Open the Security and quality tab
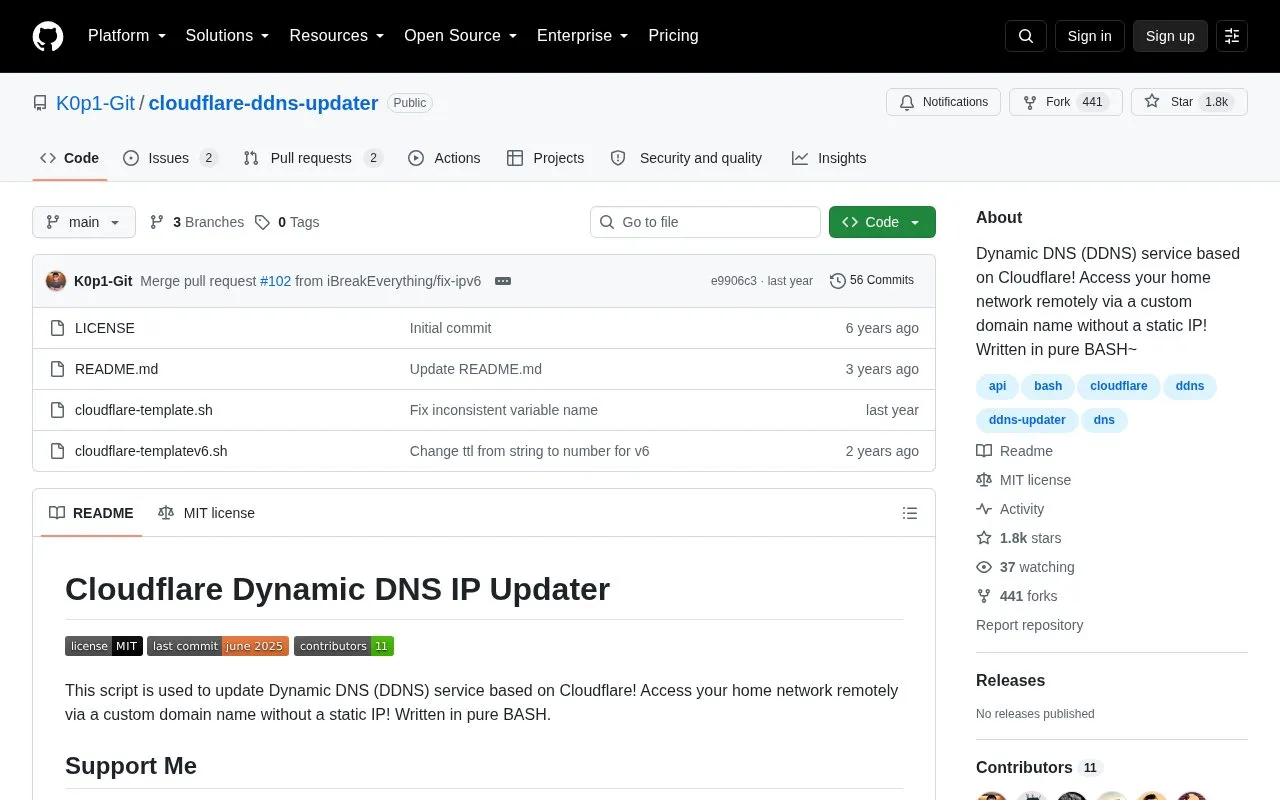The image size is (1280, 800). pos(686,158)
